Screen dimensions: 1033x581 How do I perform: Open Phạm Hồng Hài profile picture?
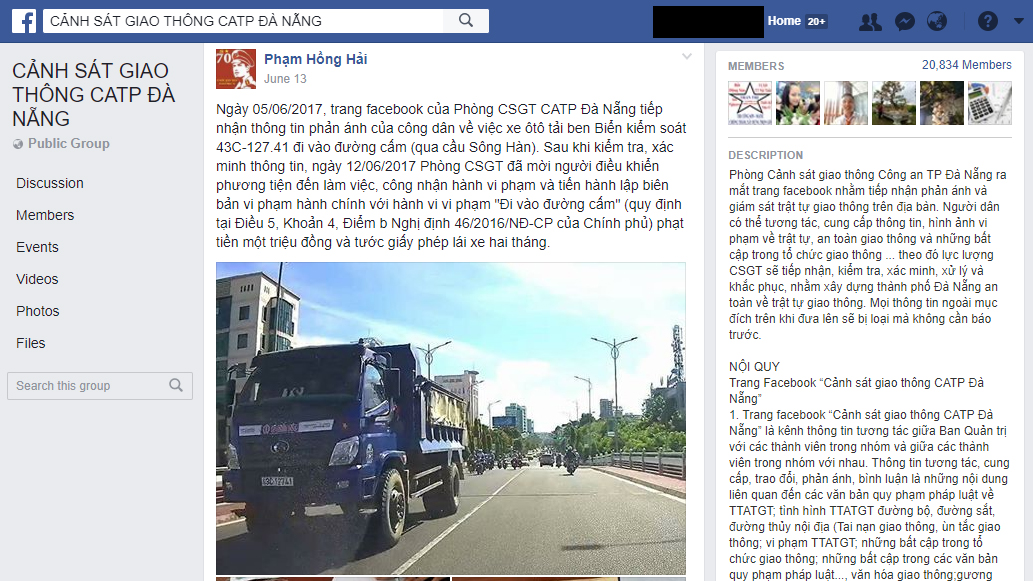coord(236,69)
